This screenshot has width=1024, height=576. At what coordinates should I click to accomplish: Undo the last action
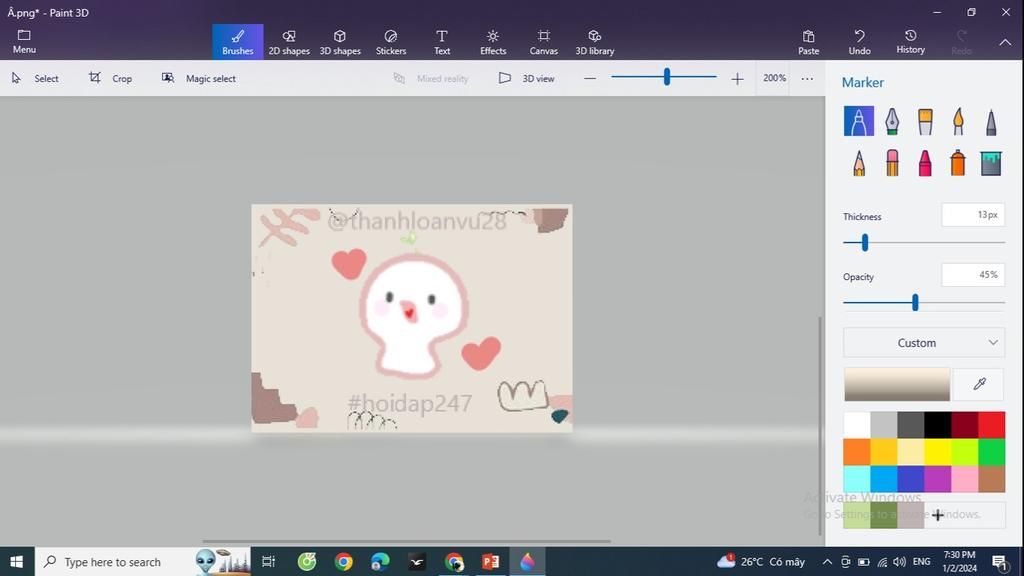[859, 42]
